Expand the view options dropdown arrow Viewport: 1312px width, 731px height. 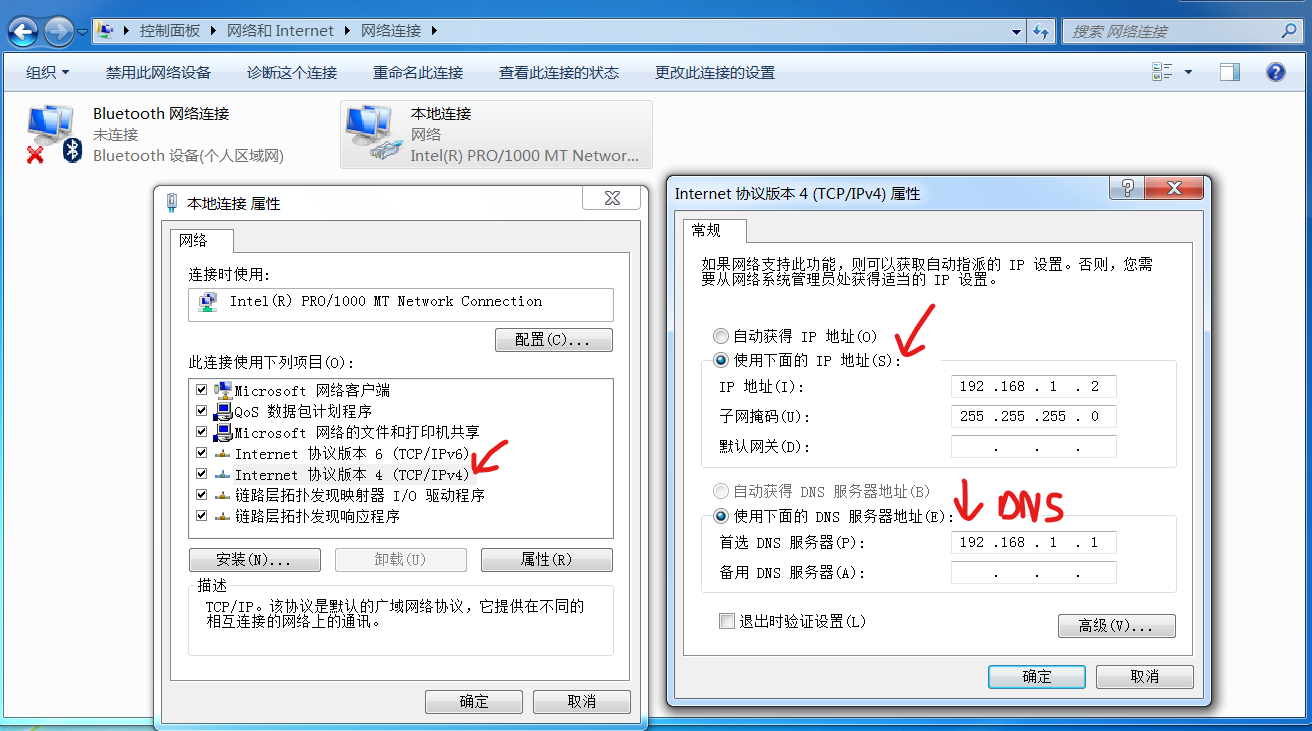(1188, 72)
